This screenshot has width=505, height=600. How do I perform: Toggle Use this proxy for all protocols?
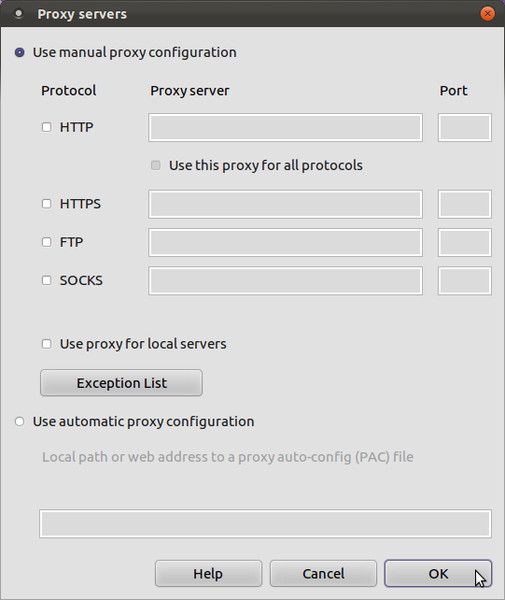(156, 165)
